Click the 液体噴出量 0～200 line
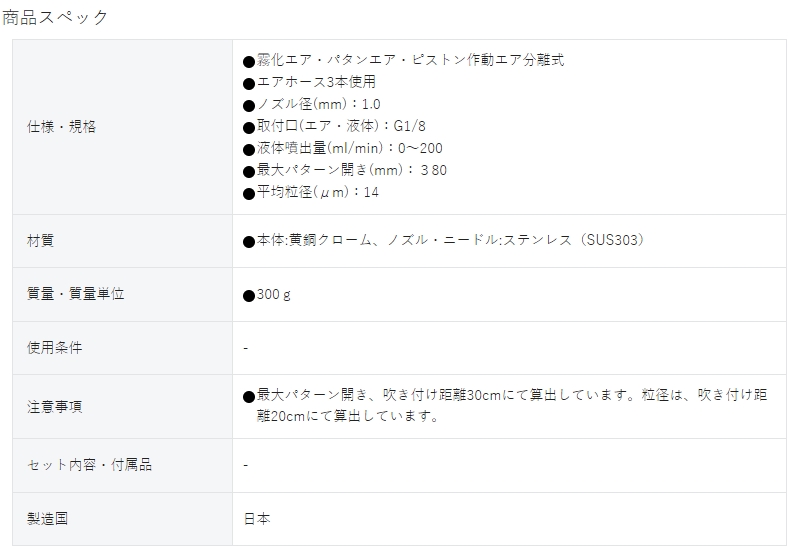Viewport: 788px width, 546px height. click(x=343, y=149)
